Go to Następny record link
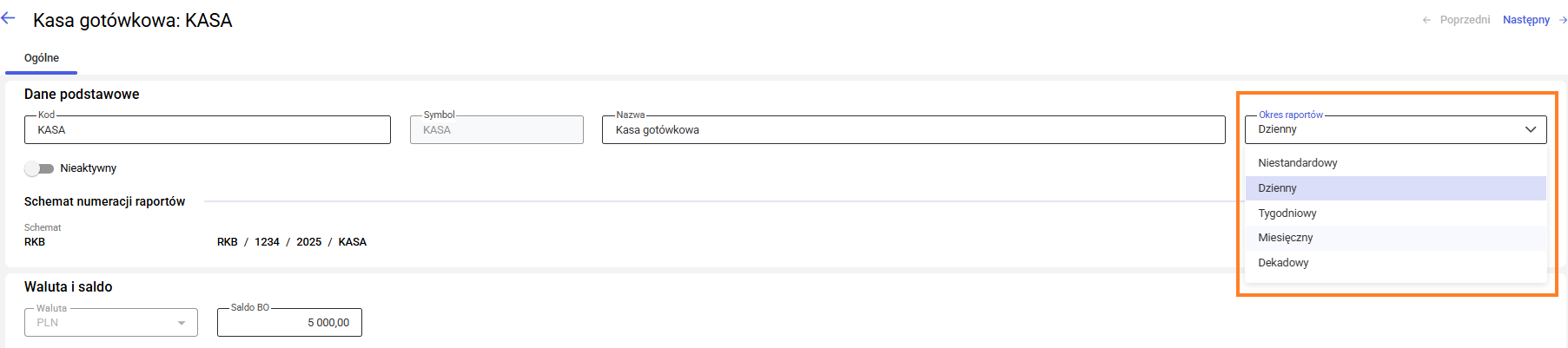Screen dimensions: 1568x348 coord(1525,20)
